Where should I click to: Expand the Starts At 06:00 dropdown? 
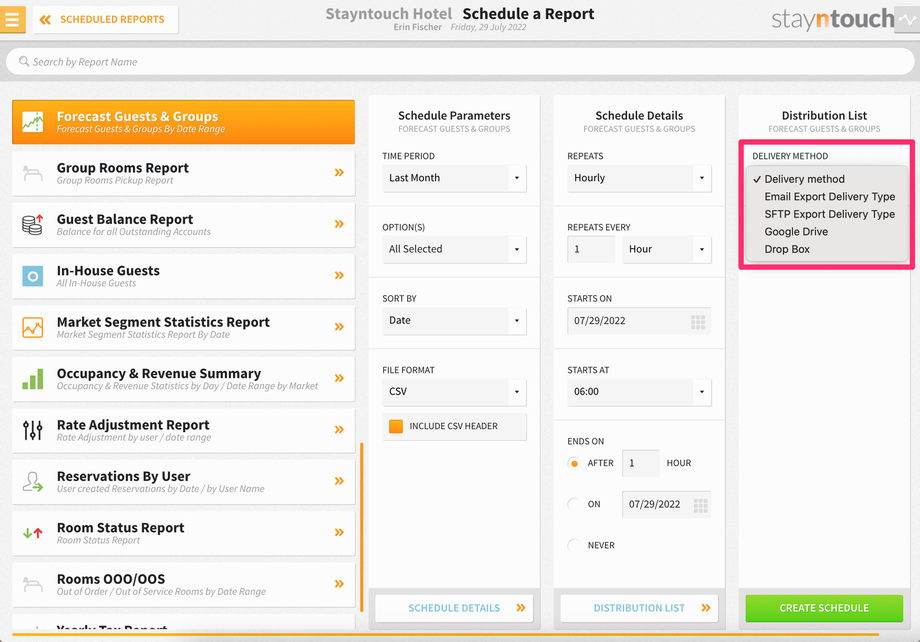point(639,392)
